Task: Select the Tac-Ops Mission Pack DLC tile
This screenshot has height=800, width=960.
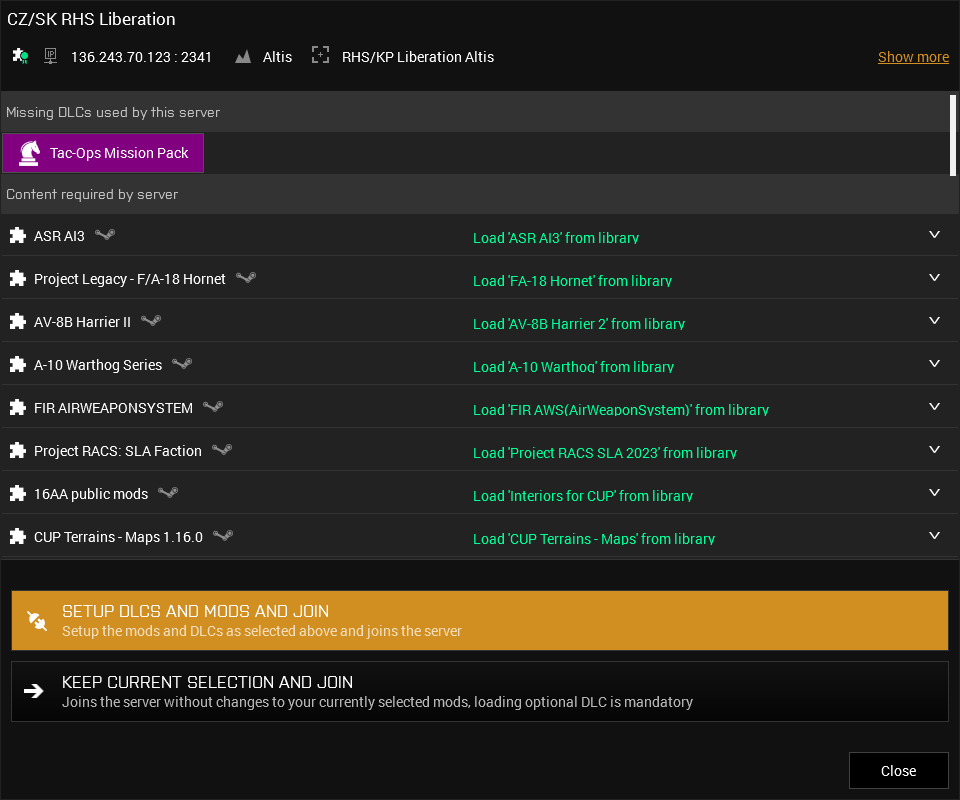Action: (x=103, y=153)
